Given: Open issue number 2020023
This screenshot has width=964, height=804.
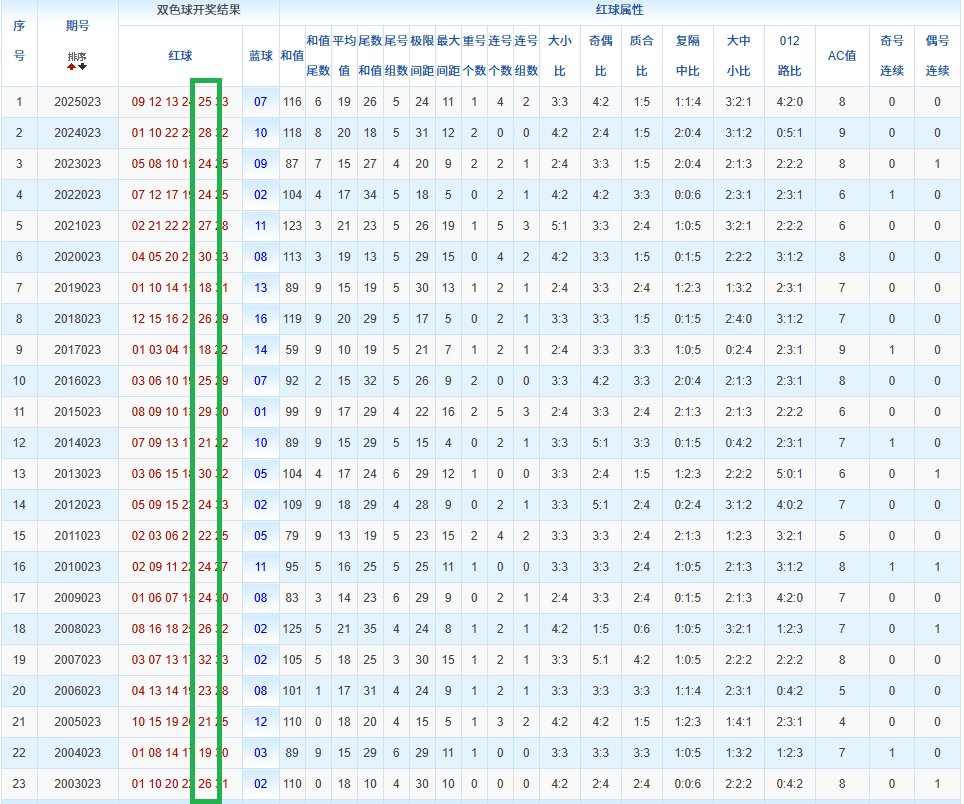Looking at the screenshot, I should (x=77, y=257).
